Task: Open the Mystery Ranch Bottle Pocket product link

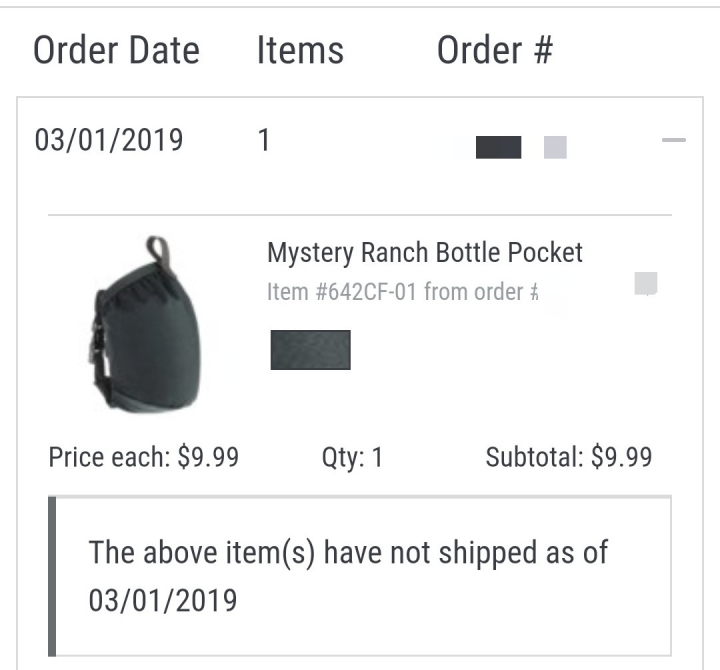Action: (425, 253)
